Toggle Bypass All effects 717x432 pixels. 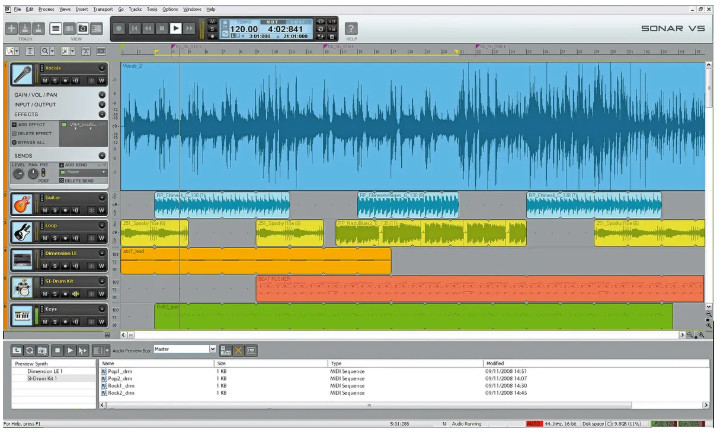click(x=28, y=142)
